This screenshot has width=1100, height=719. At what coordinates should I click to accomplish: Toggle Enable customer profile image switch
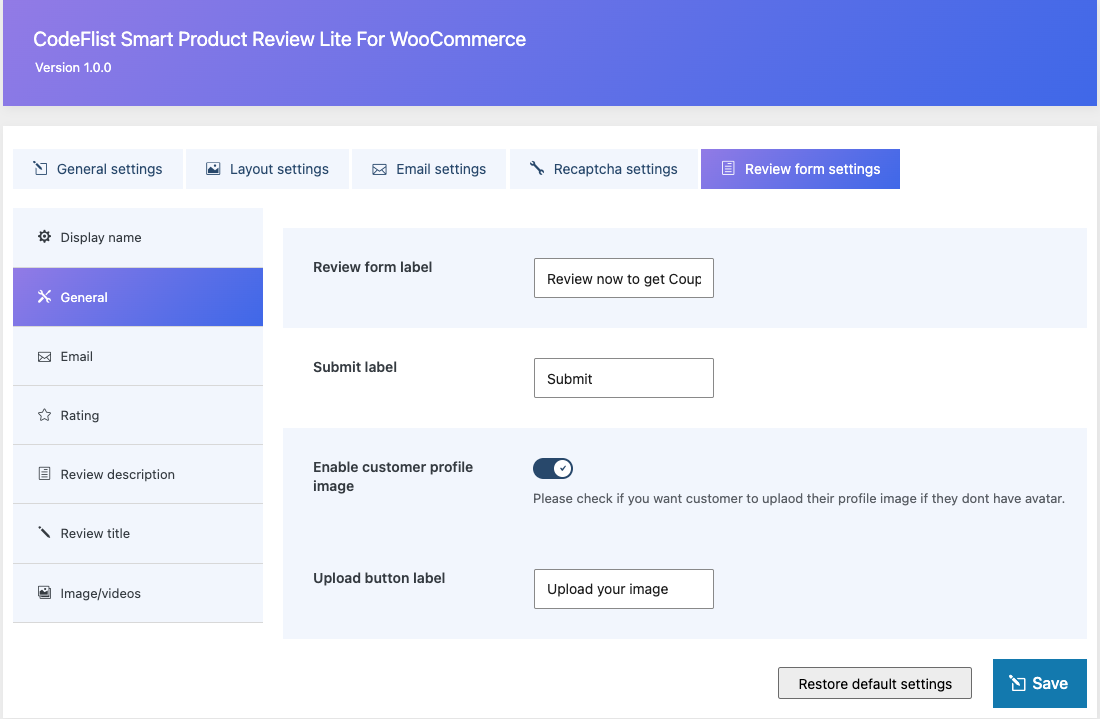(553, 468)
